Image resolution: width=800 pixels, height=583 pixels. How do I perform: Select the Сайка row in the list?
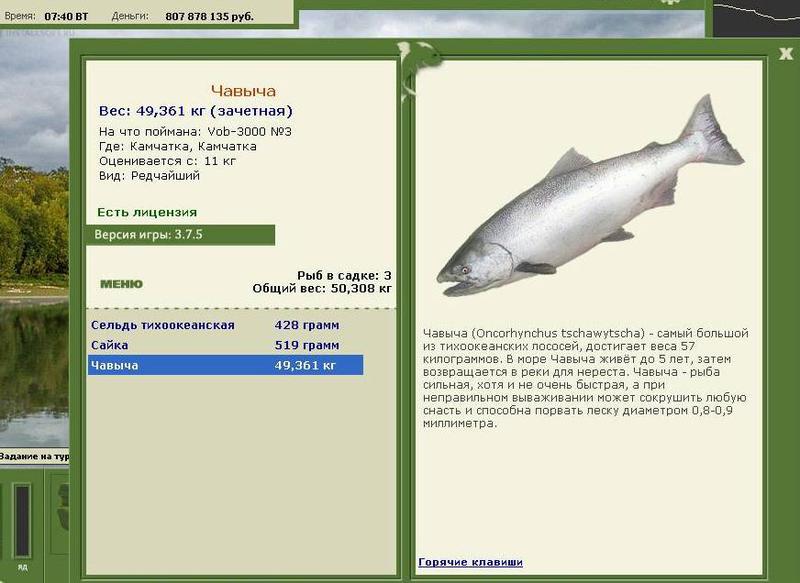pyautogui.click(x=226, y=345)
